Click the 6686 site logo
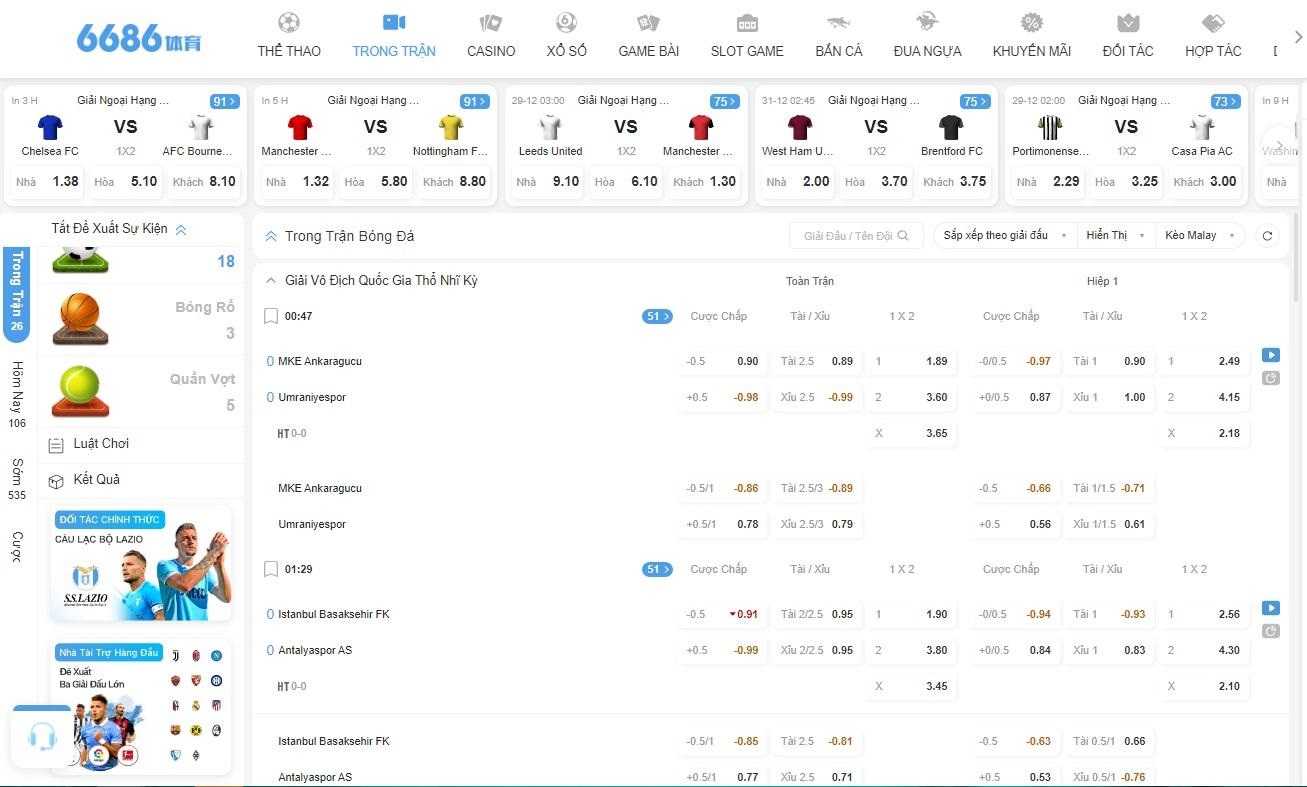Image resolution: width=1307 pixels, height=787 pixels. click(138, 38)
